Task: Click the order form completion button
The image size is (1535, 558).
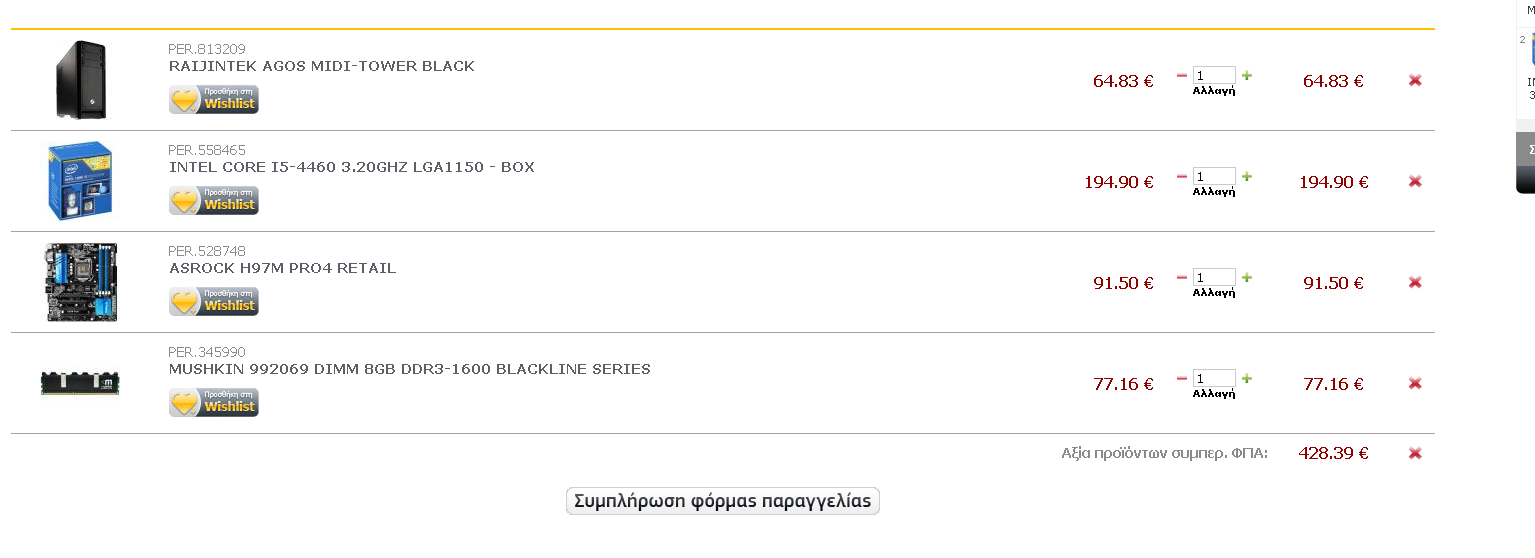Action: pos(722,501)
